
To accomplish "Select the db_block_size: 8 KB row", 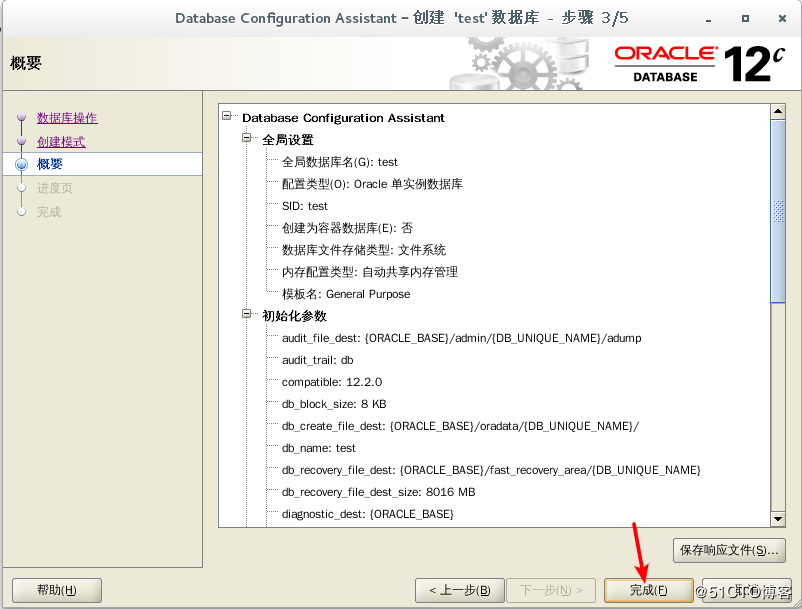I will coord(334,404).
